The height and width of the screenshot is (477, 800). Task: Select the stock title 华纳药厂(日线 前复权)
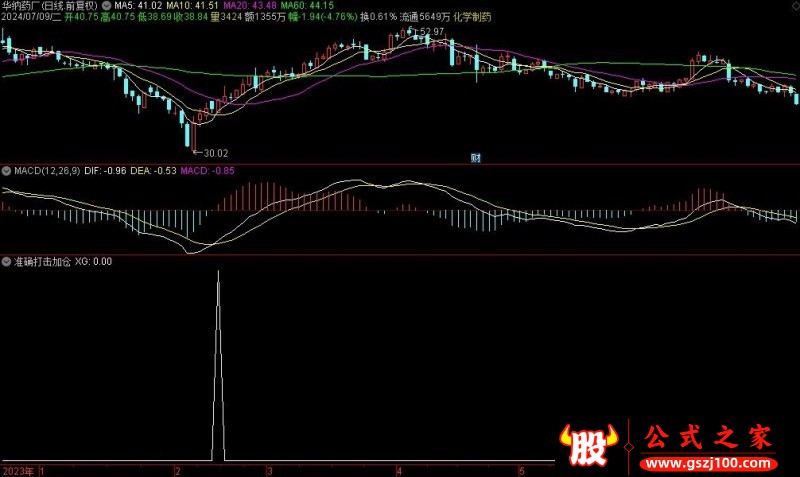(x=49, y=6)
